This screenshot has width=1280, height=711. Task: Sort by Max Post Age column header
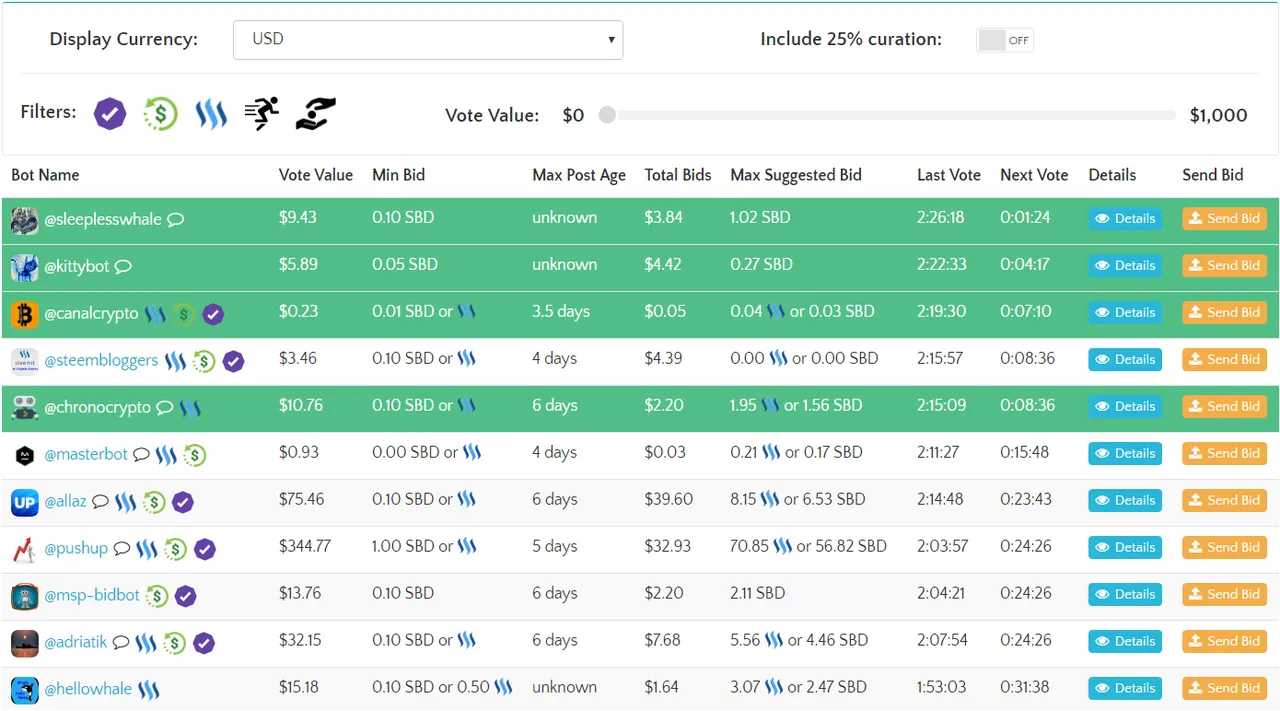(579, 175)
